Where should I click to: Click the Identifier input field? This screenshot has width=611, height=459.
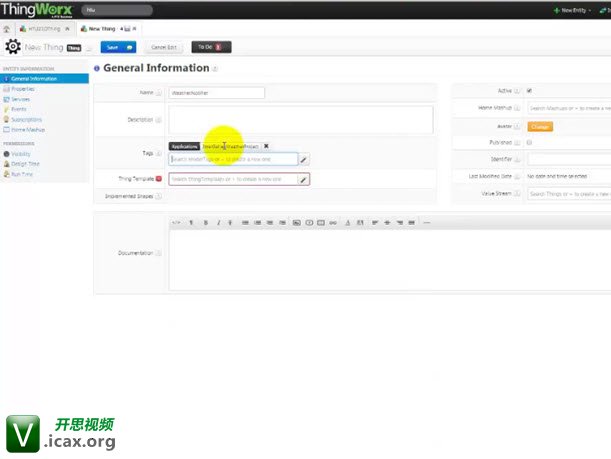(x=569, y=159)
